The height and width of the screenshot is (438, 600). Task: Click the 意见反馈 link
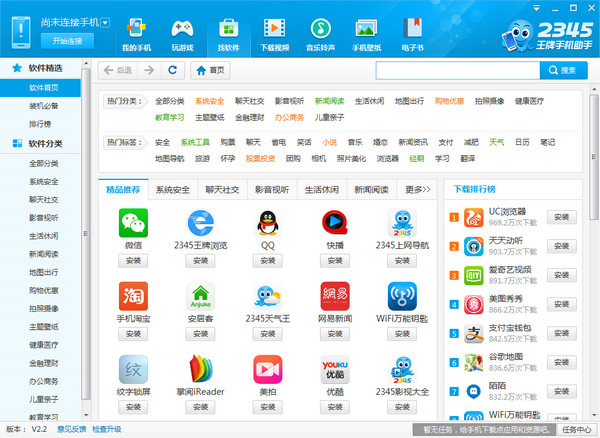[72, 429]
